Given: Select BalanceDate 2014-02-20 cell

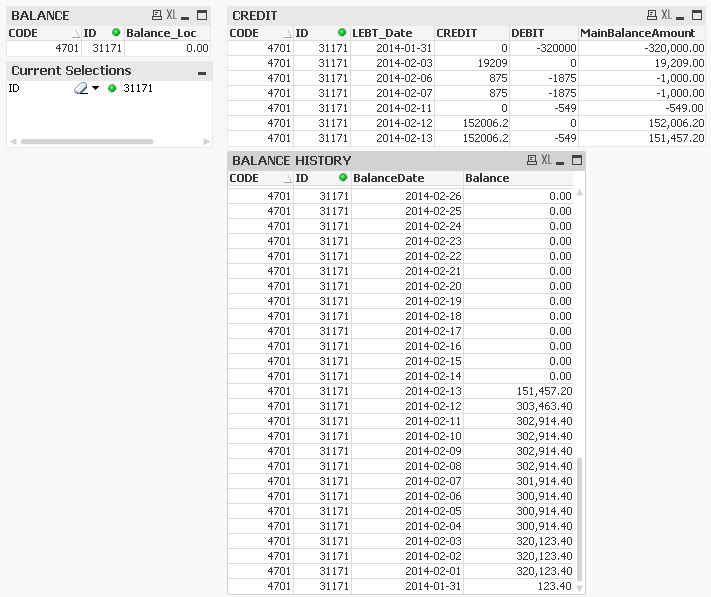Looking at the screenshot, I should tap(407, 286).
